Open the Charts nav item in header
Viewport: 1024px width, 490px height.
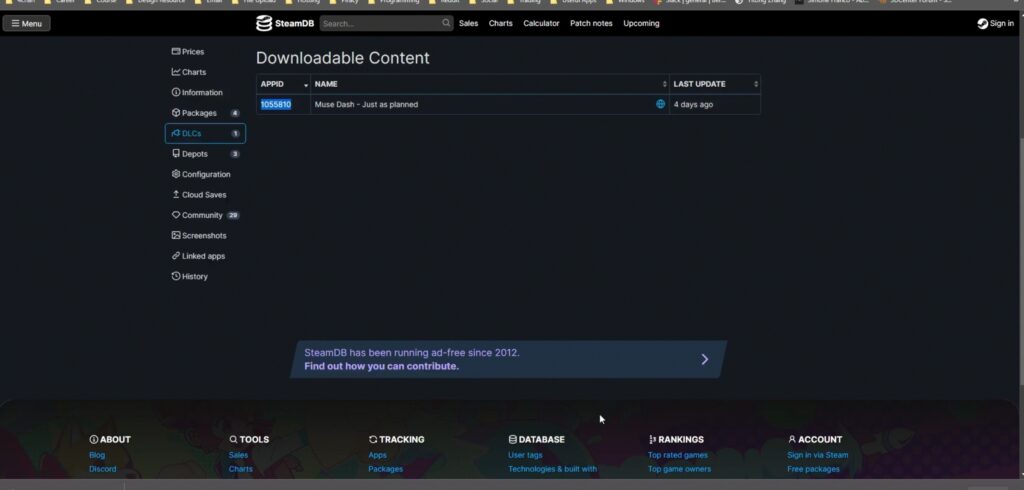[500, 24]
